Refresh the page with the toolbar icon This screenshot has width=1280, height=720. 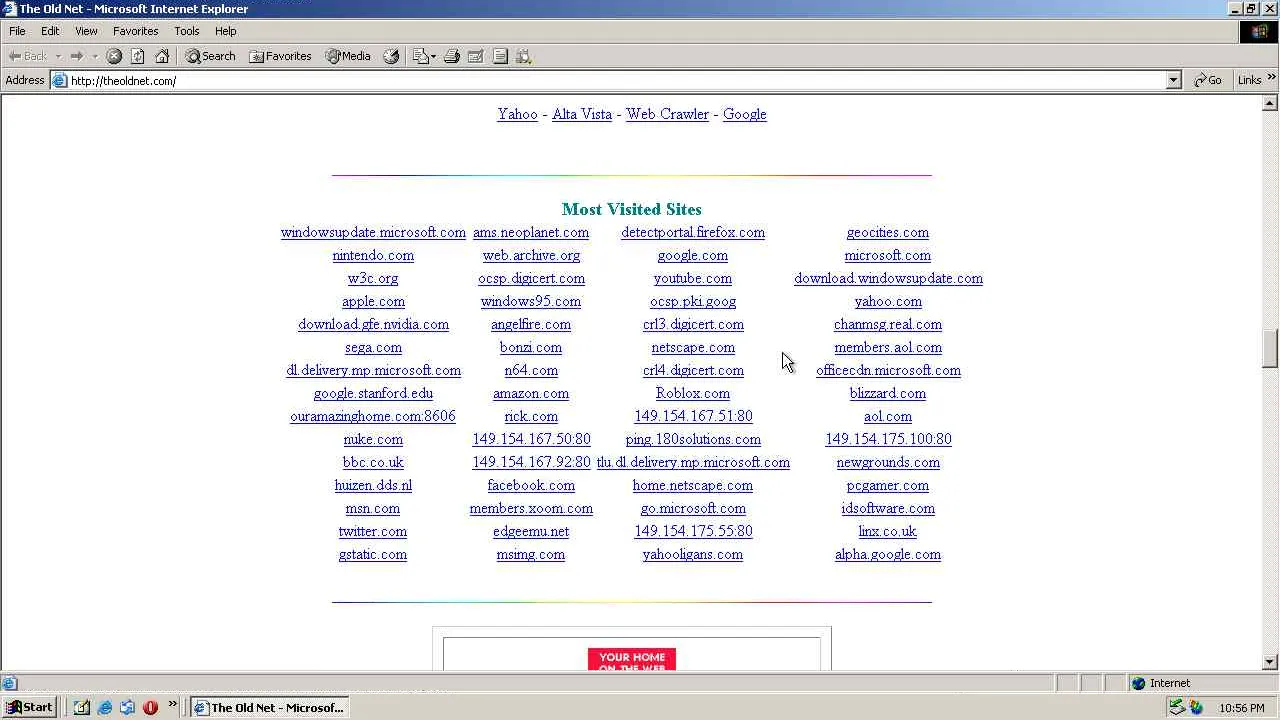138,56
